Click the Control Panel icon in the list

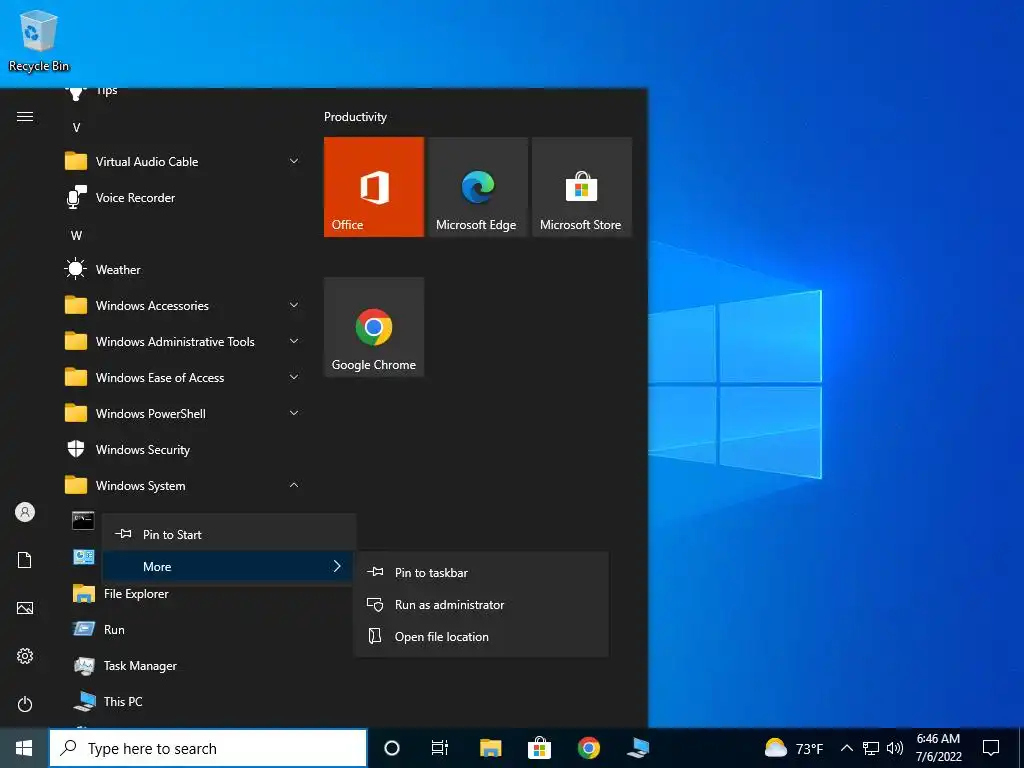84,557
